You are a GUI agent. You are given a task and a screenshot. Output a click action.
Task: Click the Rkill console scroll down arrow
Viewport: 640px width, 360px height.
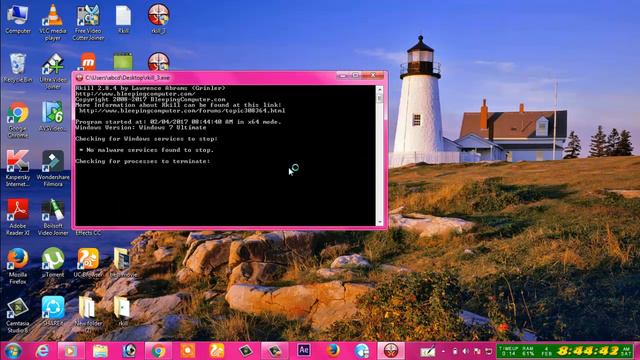(380, 222)
